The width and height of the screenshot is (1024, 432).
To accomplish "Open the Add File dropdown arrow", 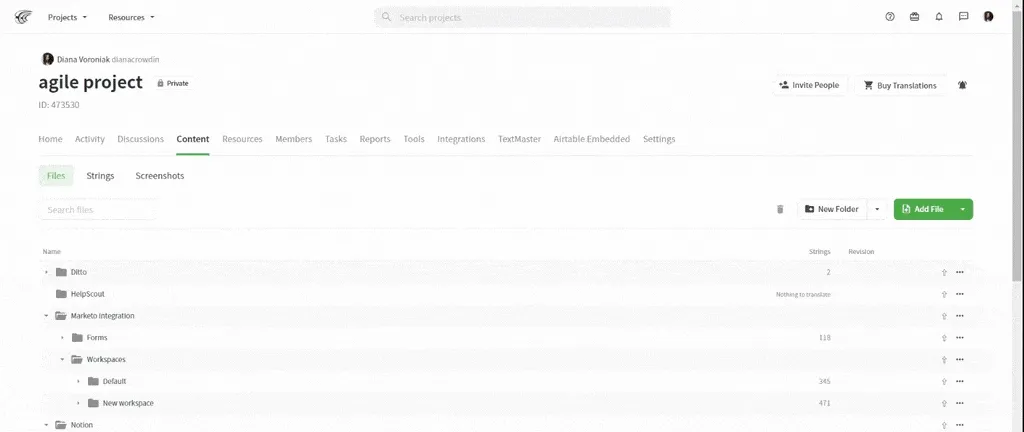I will (x=963, y=209).
